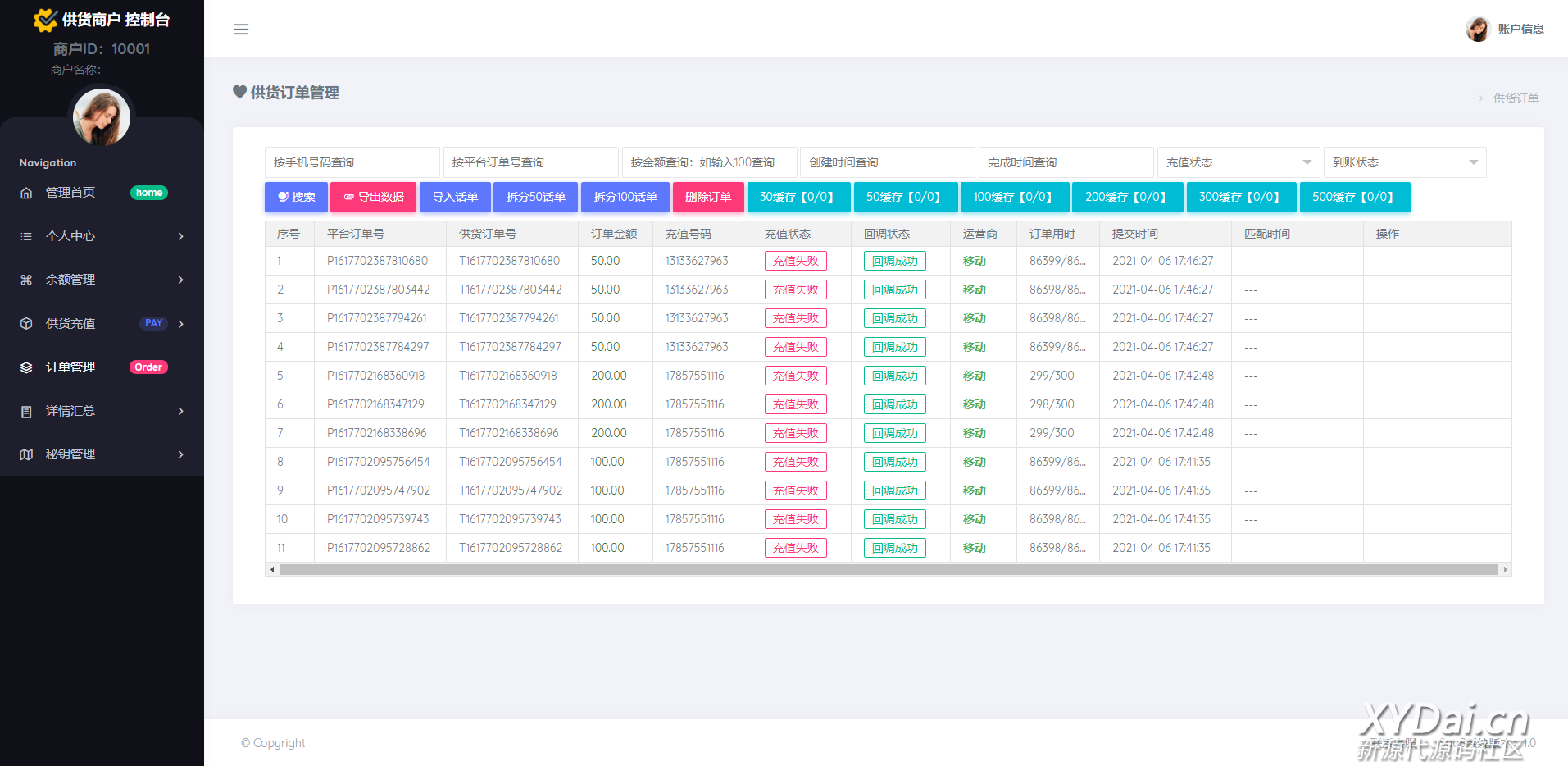Screen dimensions: 1568x766
Task: Click the red 删除订单 button
Action: click(708, 197)
